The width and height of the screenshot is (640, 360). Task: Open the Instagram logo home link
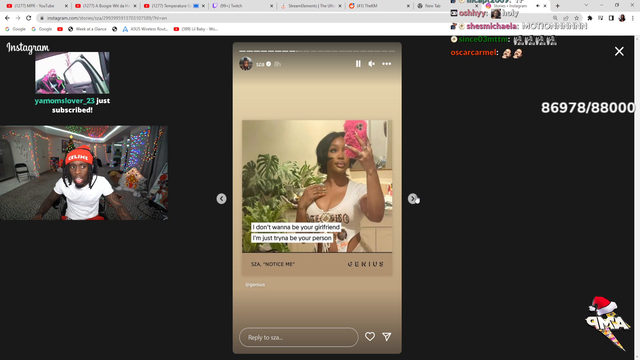pos(28,47)
